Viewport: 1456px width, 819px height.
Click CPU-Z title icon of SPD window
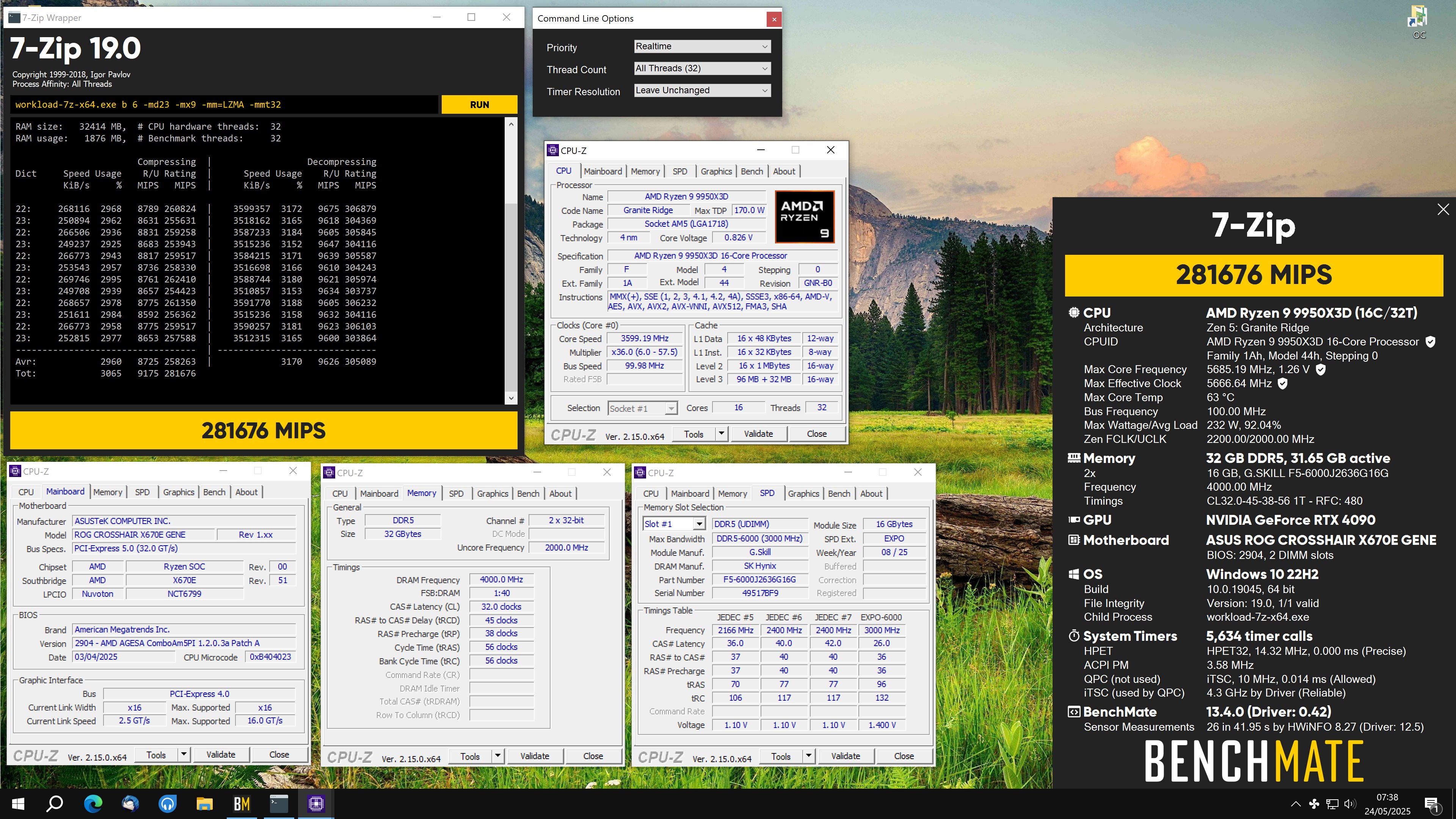click(640, 472)
